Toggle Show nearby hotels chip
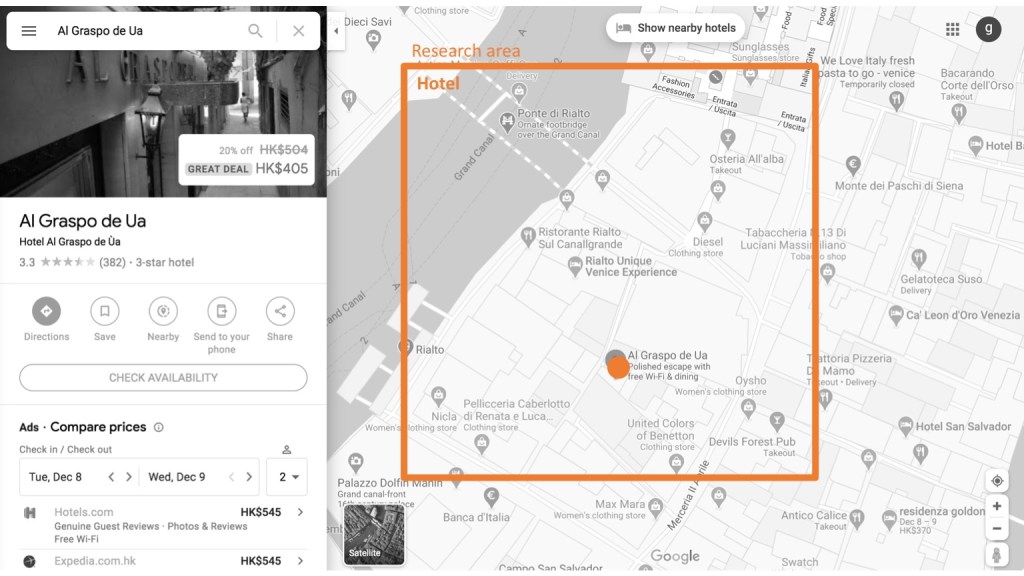The image size is (1024, 576). pos(675,28)
